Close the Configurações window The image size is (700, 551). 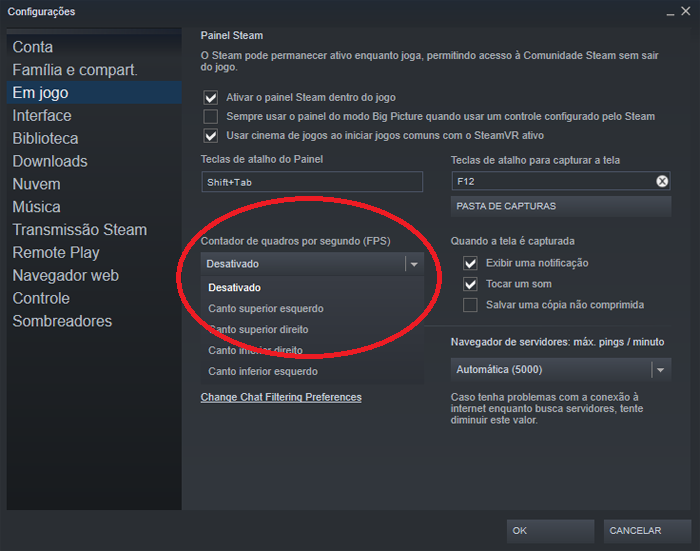(686, 11)
